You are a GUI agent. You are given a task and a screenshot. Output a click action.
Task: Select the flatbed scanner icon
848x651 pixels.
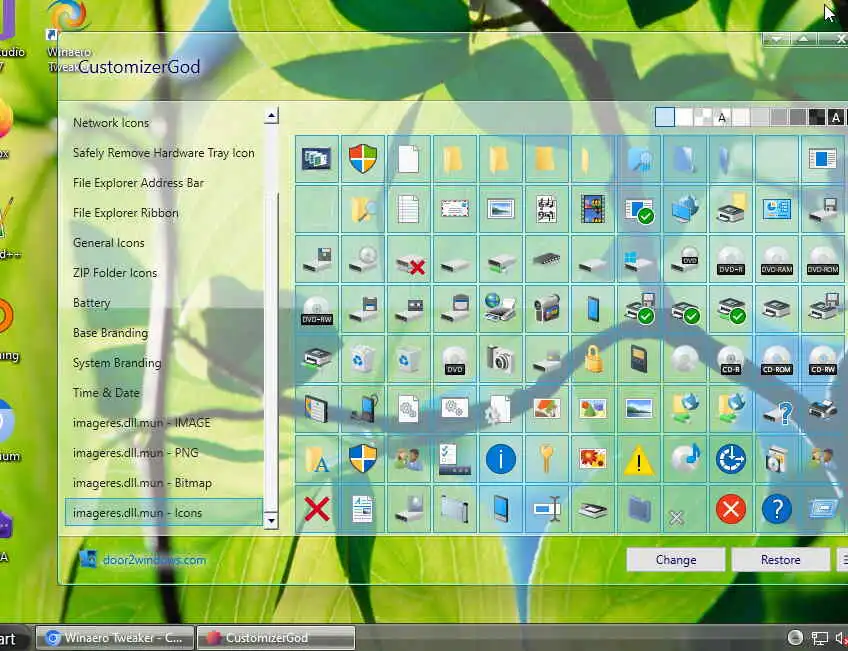tap(593, 509)
